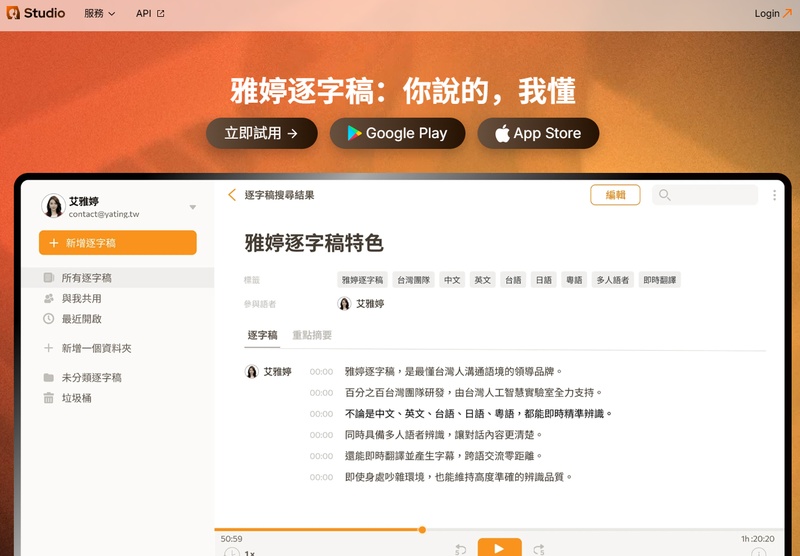
Task: Click the line starting 不論是中文、英文
Action: [x=479, y=414]
